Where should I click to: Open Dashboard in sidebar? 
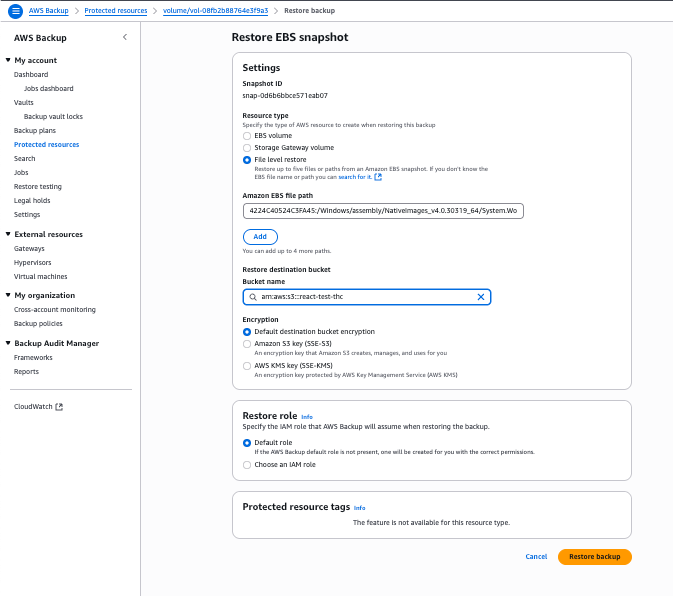coord(31,74)
